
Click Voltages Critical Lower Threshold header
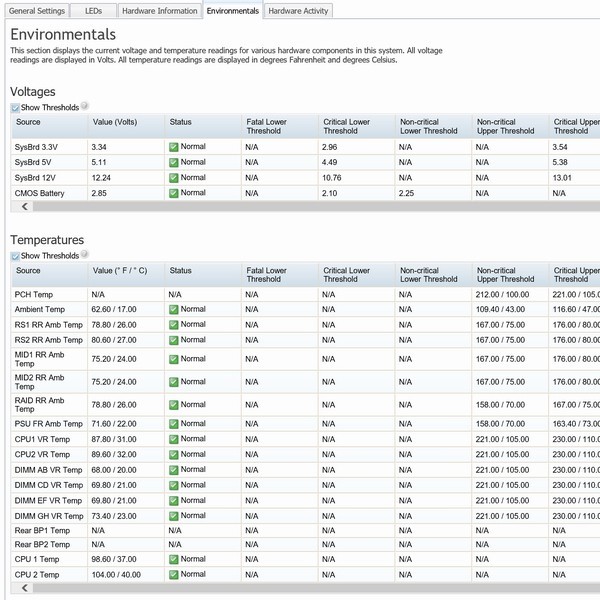click(x=357, y=126)
